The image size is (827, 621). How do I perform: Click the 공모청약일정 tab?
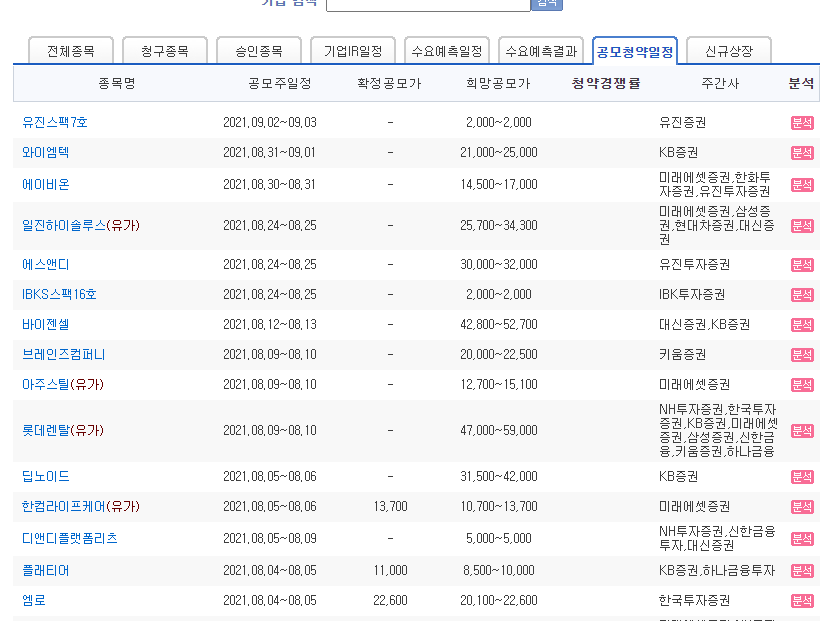click(635, 51)
